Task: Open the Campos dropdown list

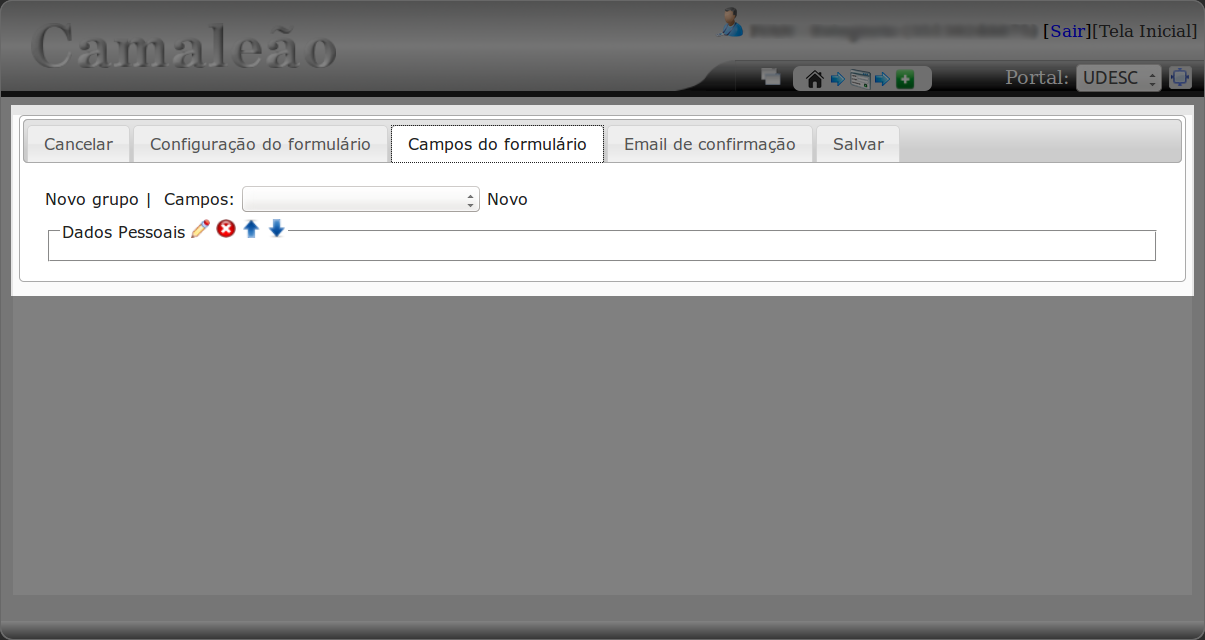Action: (360, 199)
